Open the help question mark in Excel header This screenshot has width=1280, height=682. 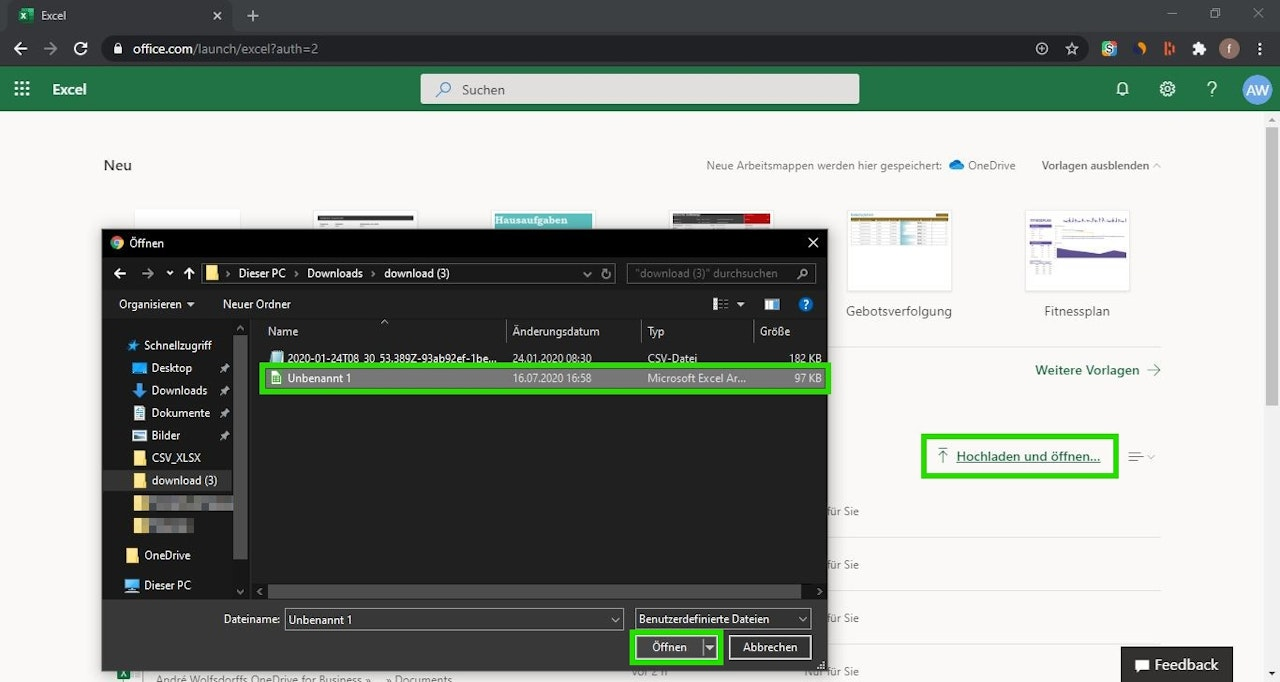[x=1212, y=89]
